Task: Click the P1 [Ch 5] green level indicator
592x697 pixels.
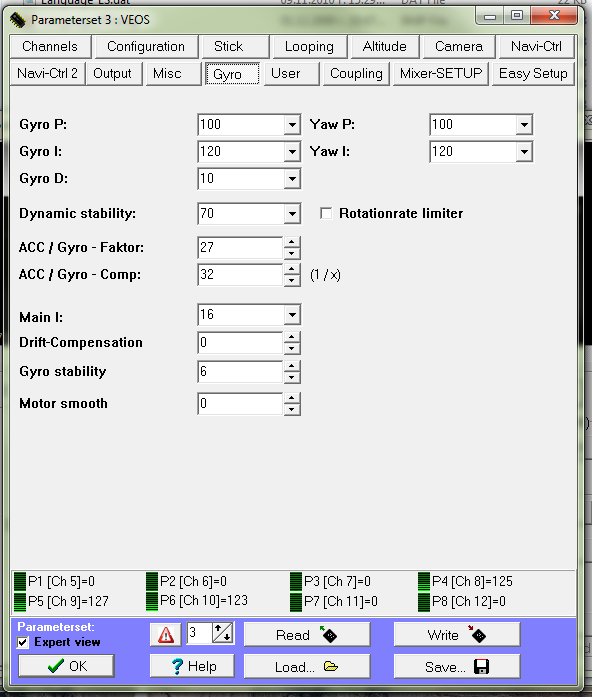Action: pos(20,581)
